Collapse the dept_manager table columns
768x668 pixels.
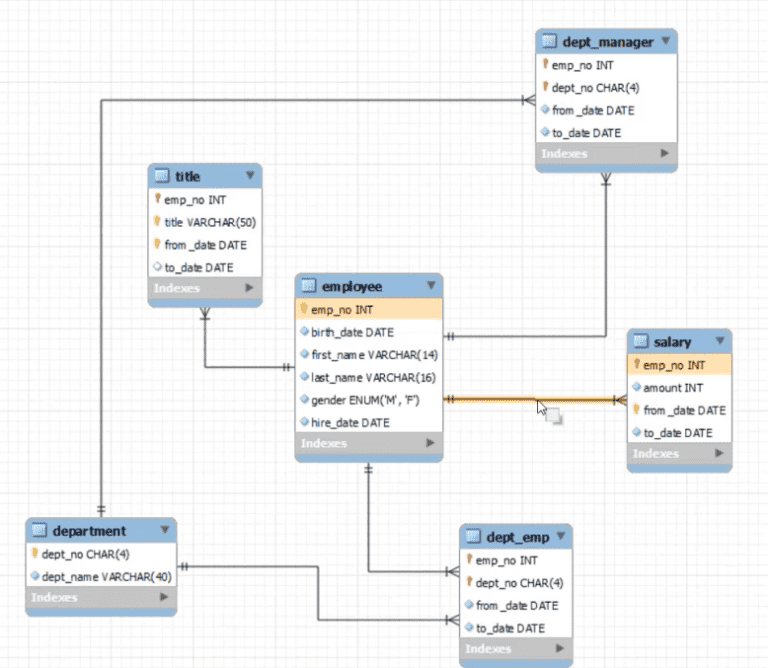(666, 41)
